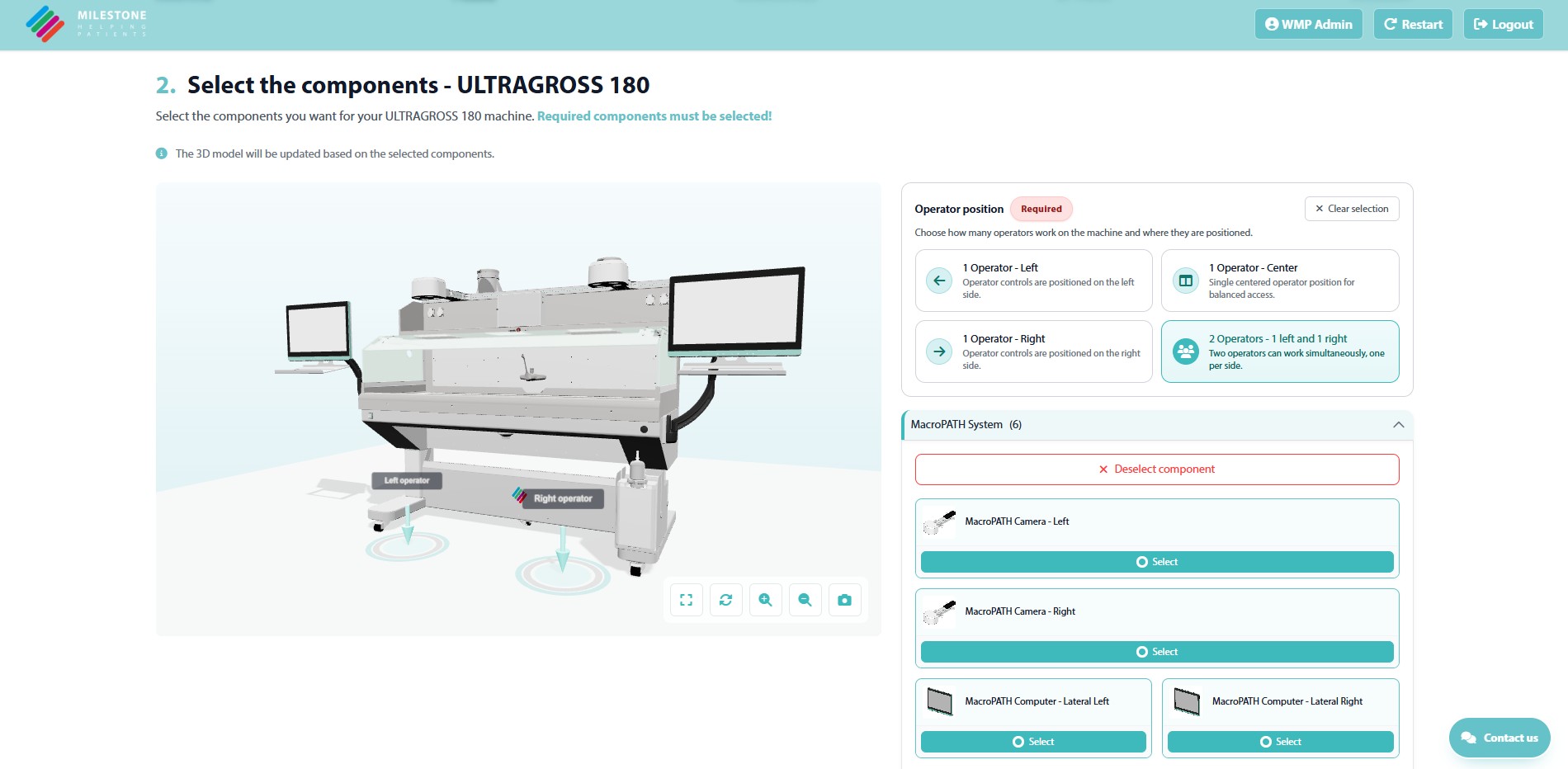
Task: Select MacroPATH Camera - Right
Action: pos(1157,652)
